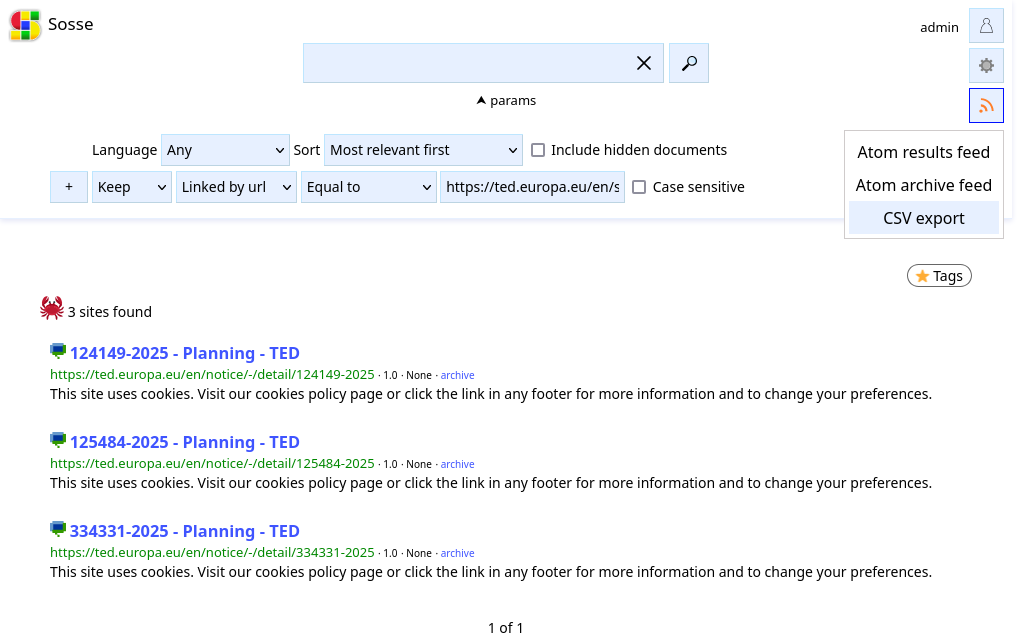Screen dimensions: 1024x634
Task: Click the URL ending in detail/124149-2025
Action: pyautogui.click(x=212, y=375)
